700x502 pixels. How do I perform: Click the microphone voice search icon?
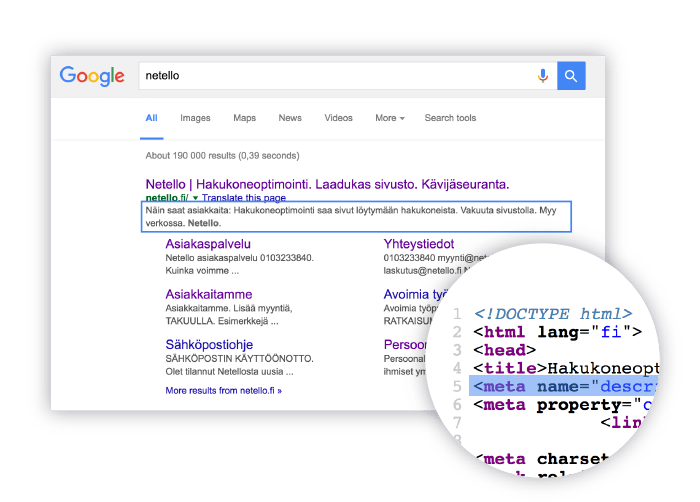[x=542, y=76]
